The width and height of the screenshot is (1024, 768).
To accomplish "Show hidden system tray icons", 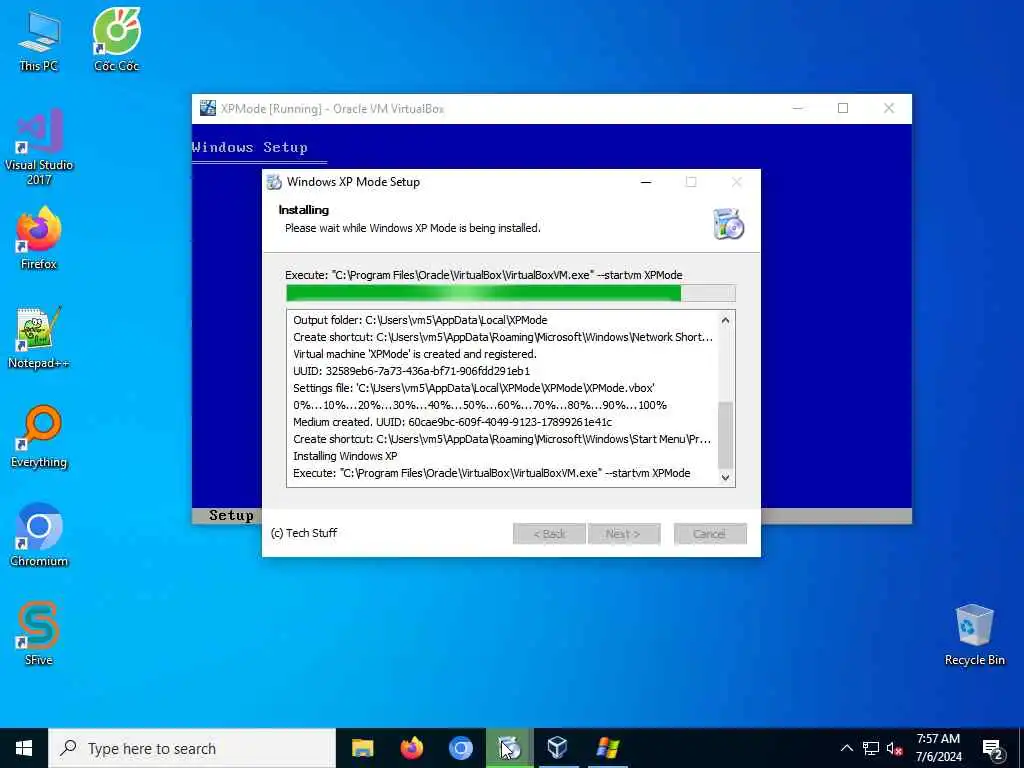I will pos(846,748).
